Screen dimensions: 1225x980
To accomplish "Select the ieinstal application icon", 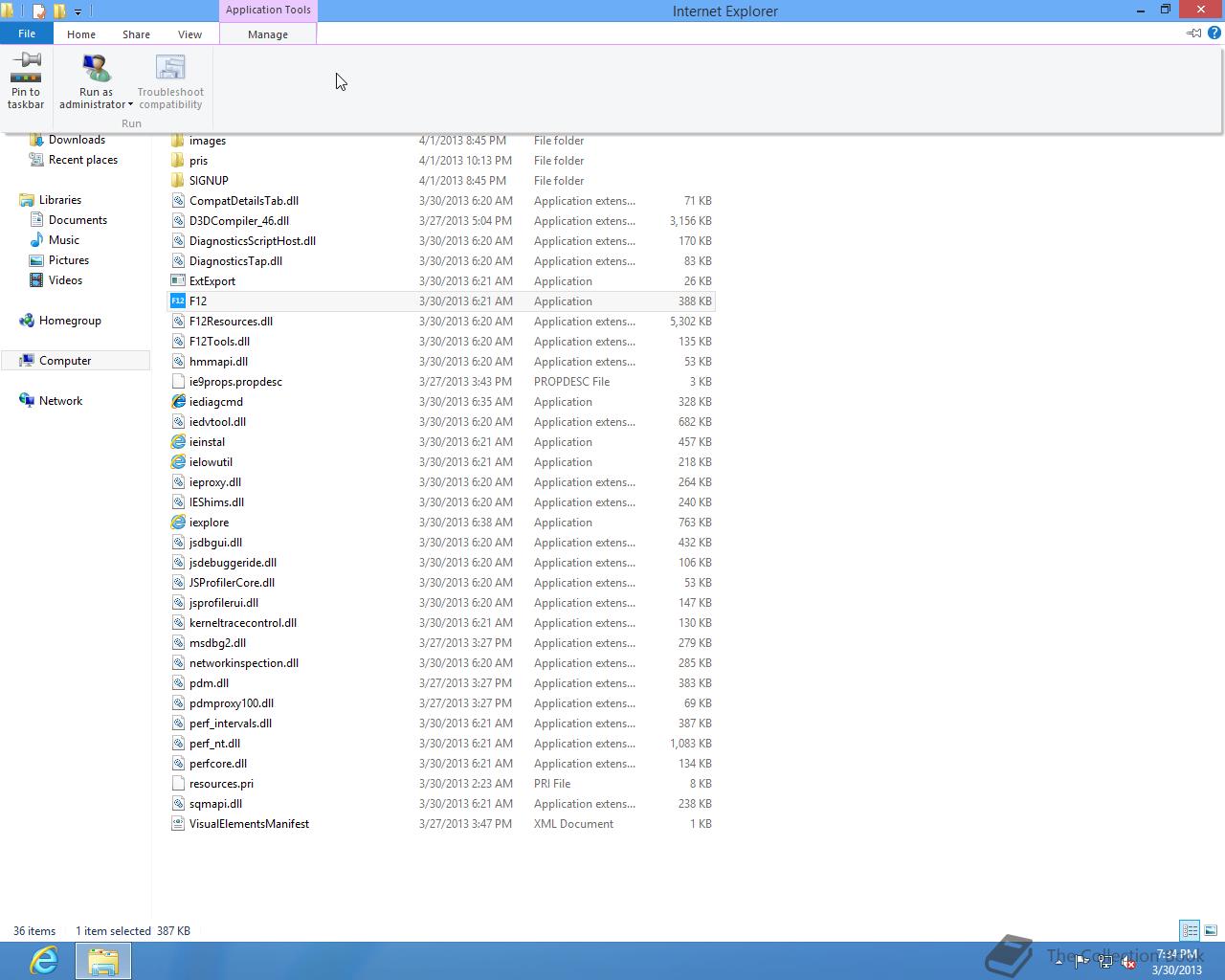I will coord(177,442).
